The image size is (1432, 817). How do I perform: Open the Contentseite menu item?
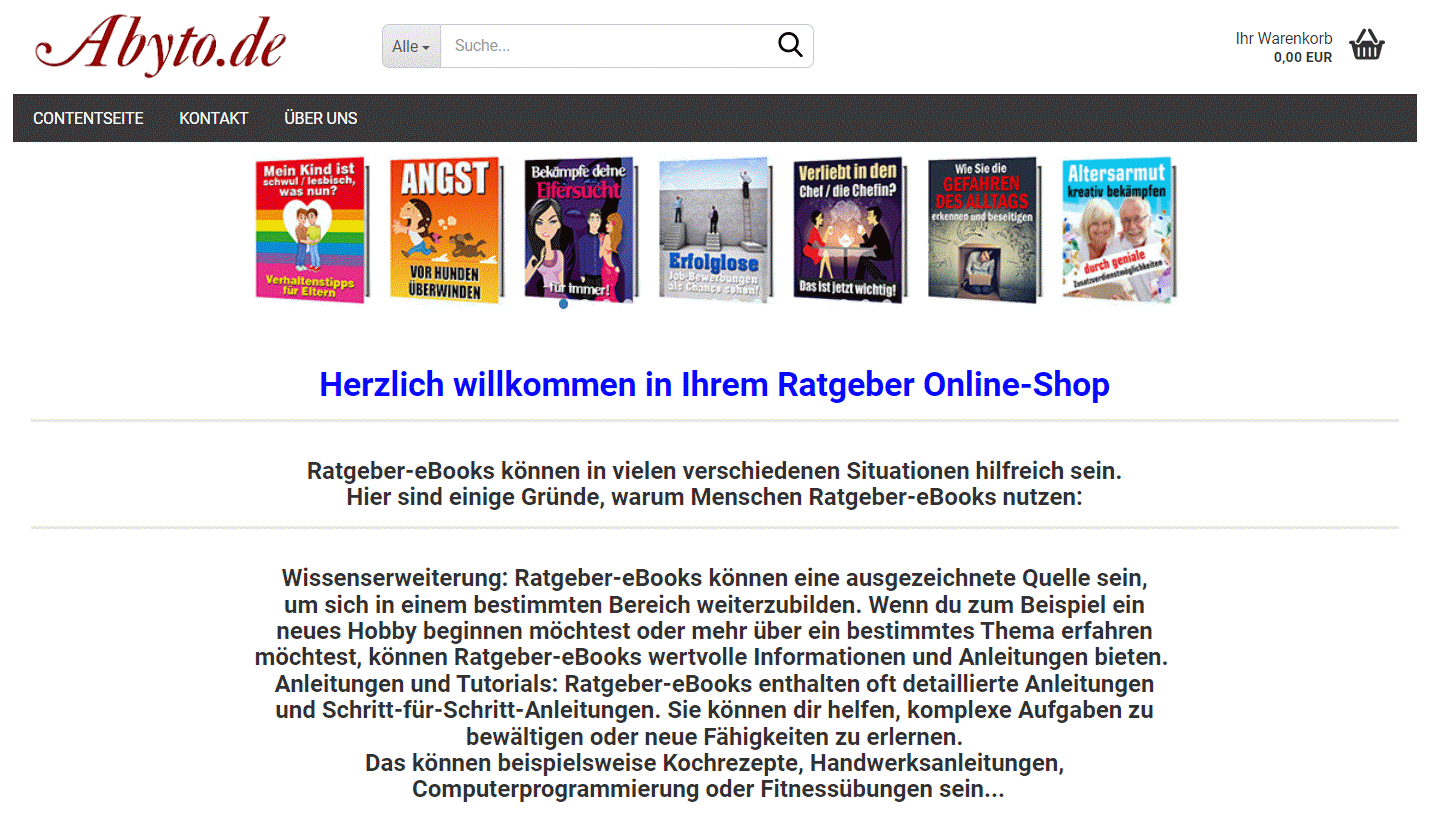[x=88, y=118]
